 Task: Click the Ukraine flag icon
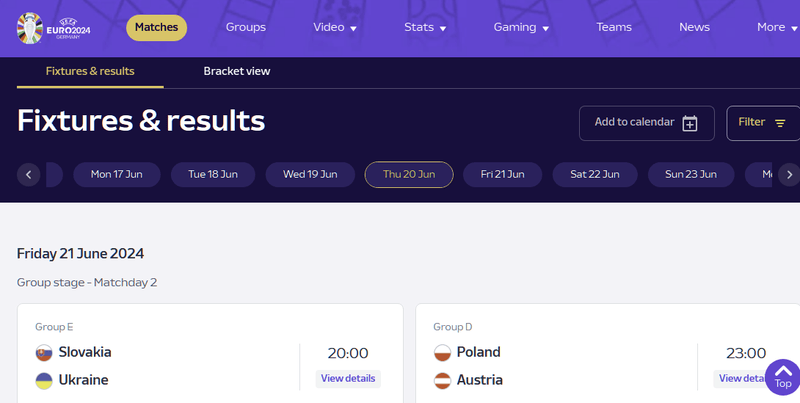click(x=44, y=381)
